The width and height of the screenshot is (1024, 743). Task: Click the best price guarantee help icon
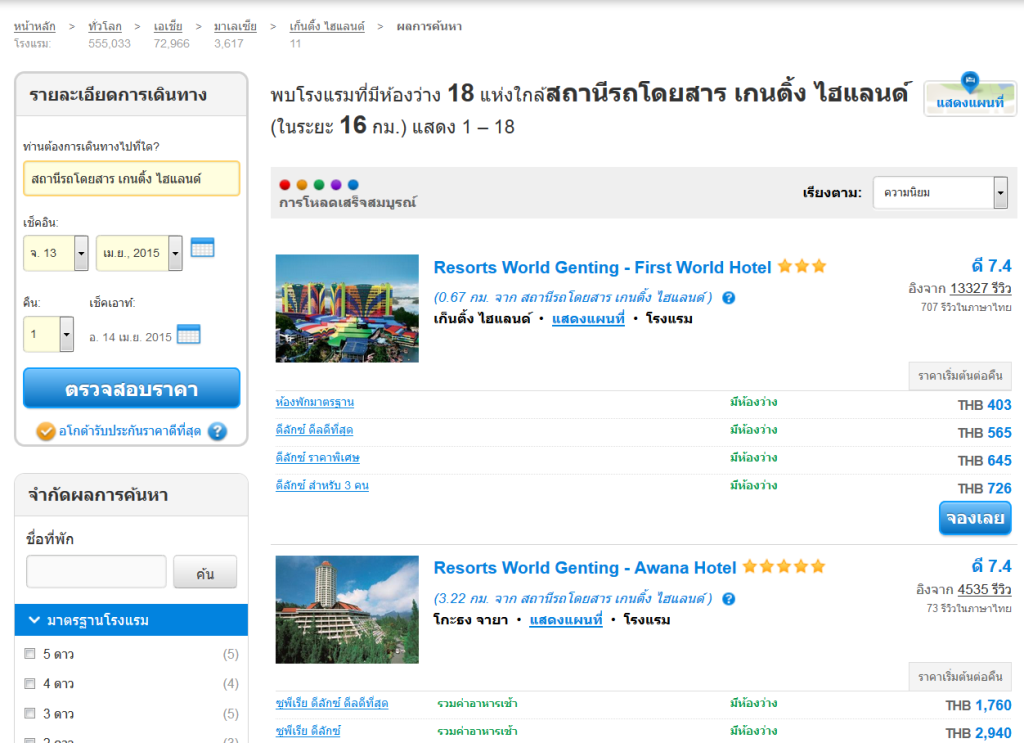[x=217, y=432]
